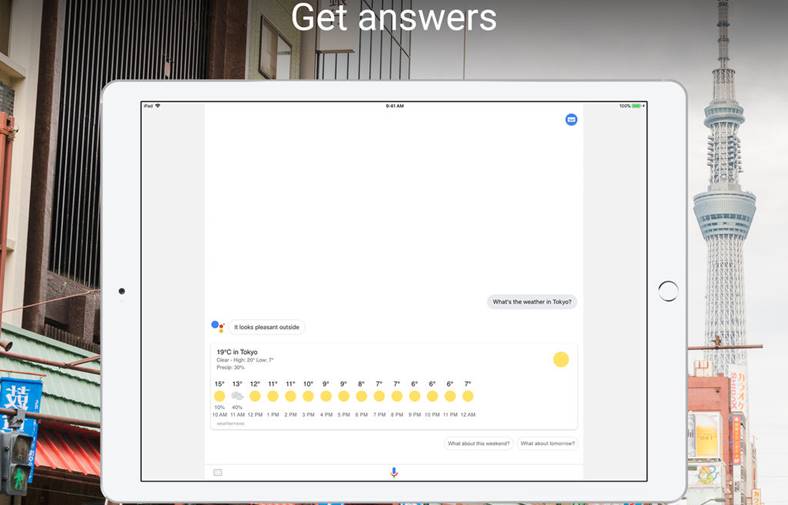Tap the "What about tomorrow?" suggestion
Viewport: 788px width, 505px height.
tap(547, 444)
